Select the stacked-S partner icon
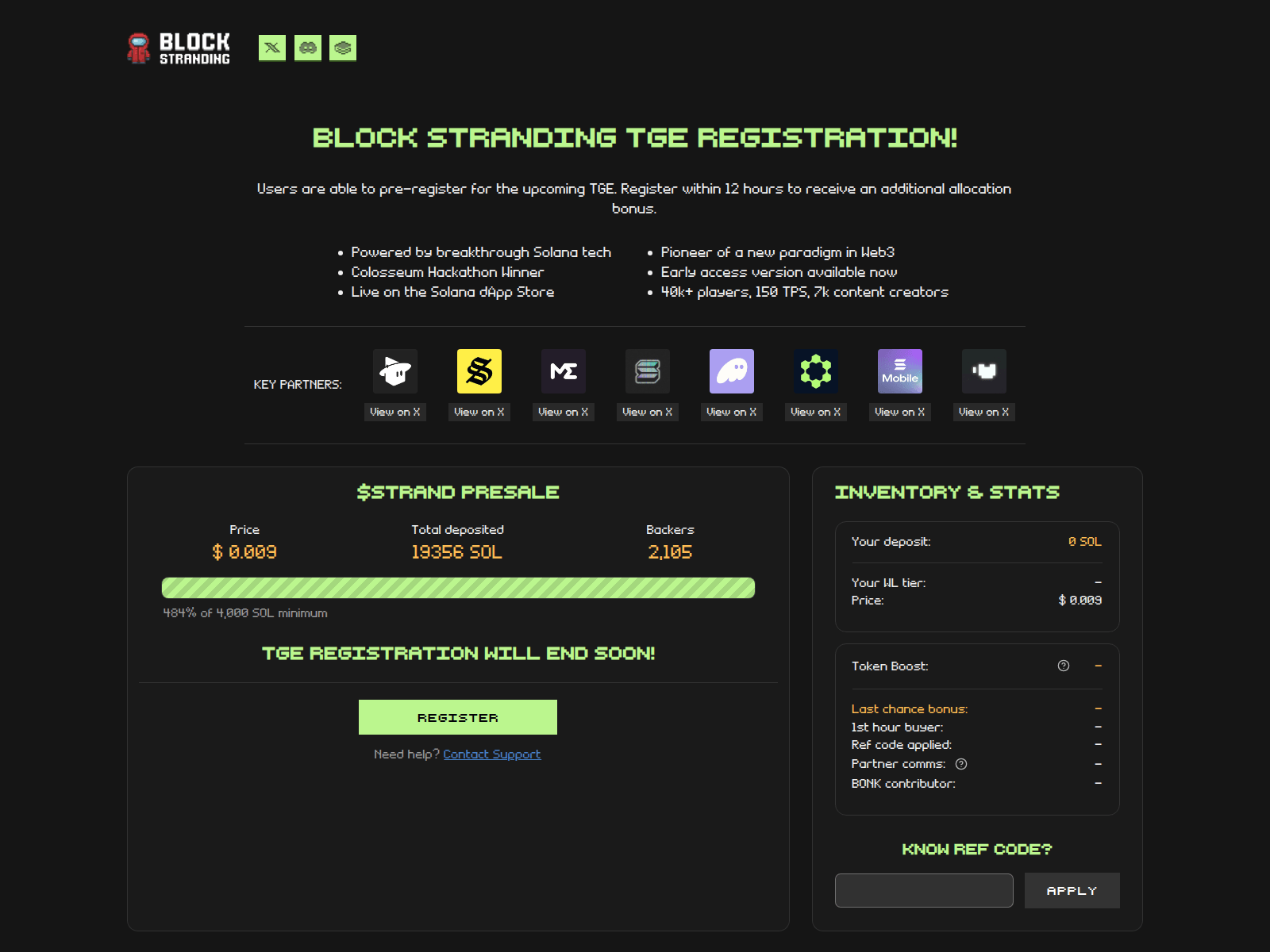Viewport: 1270px width, 952px height. pyautogui.click(x=647, y=371)
